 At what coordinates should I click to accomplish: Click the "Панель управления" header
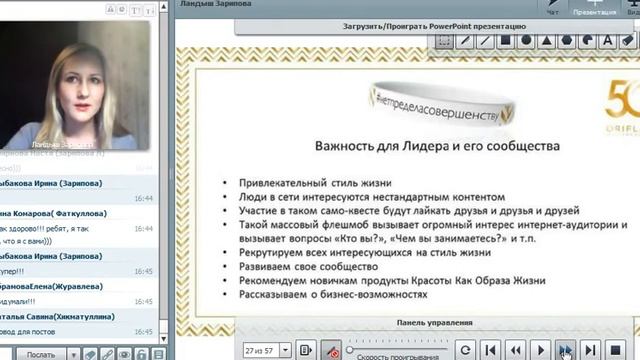coord(434,323)
